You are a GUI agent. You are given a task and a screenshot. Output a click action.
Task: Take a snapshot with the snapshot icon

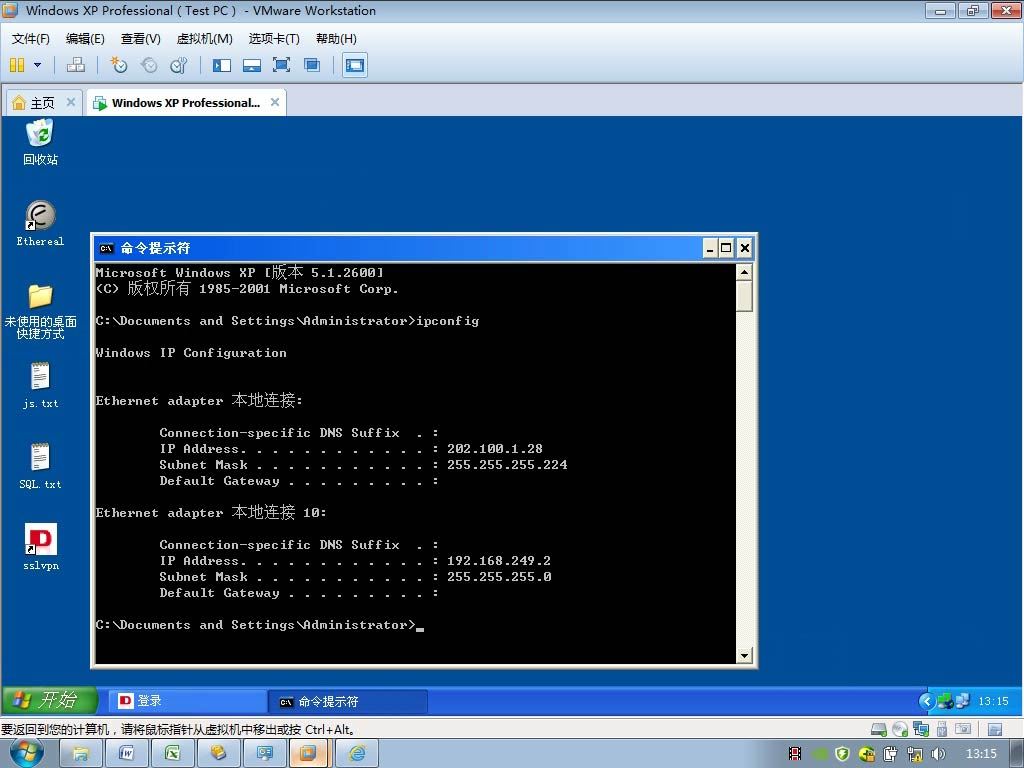pos(118,65)
